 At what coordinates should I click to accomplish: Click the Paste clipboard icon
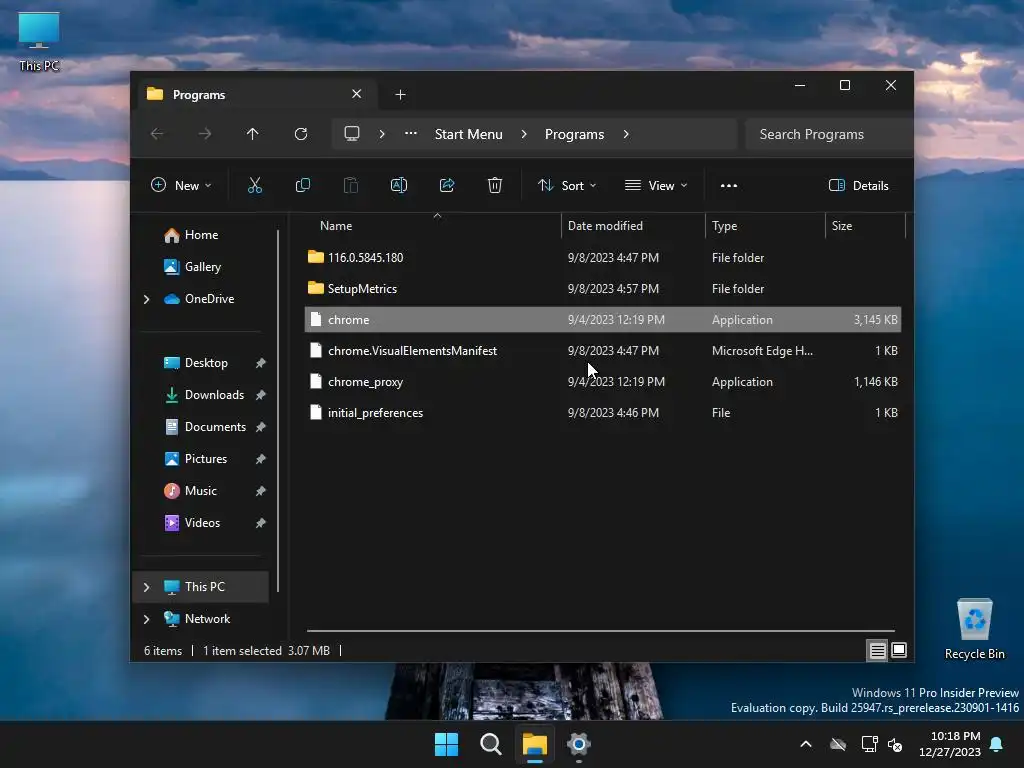pos(351,185)
